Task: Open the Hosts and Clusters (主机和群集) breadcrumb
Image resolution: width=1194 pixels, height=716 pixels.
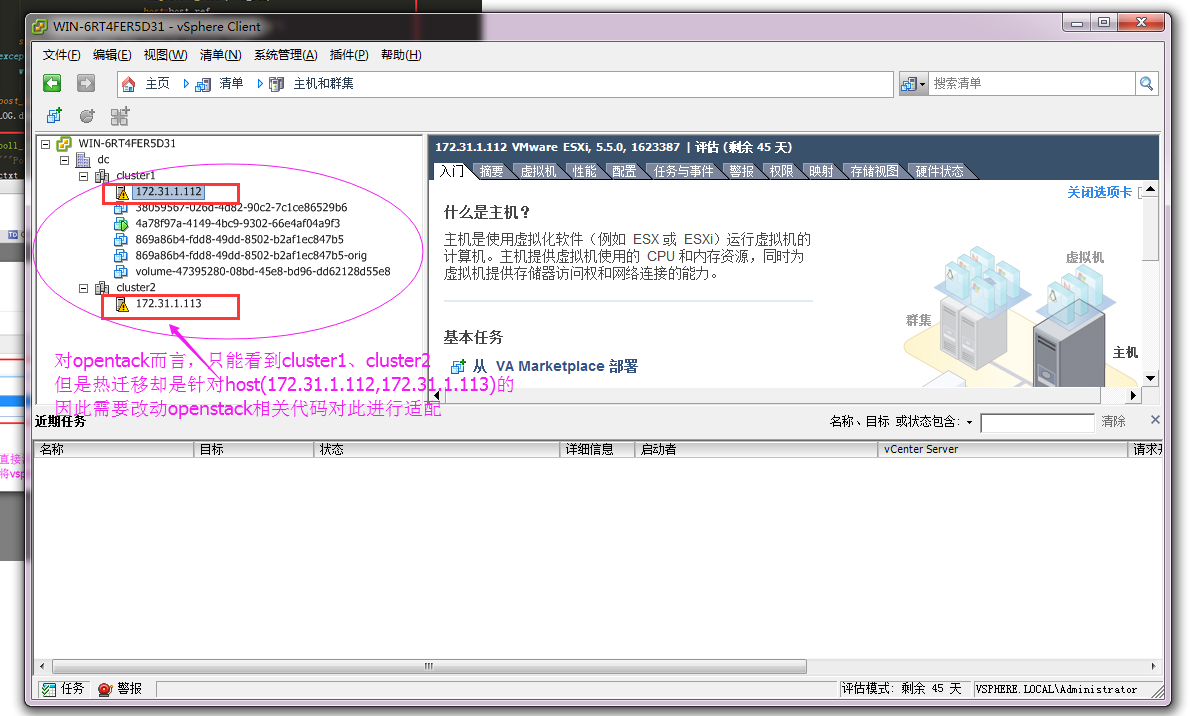Action: [323, 84]
